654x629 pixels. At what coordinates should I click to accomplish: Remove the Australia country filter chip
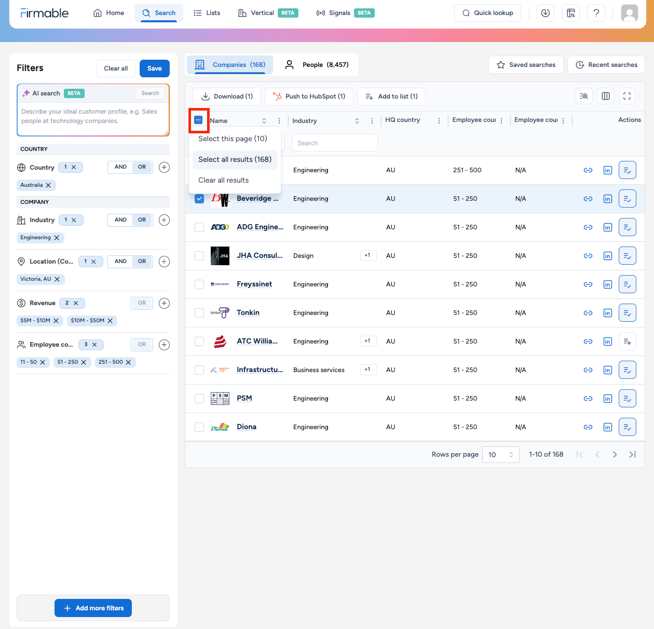pyautogui.click(x=48, y=185)
